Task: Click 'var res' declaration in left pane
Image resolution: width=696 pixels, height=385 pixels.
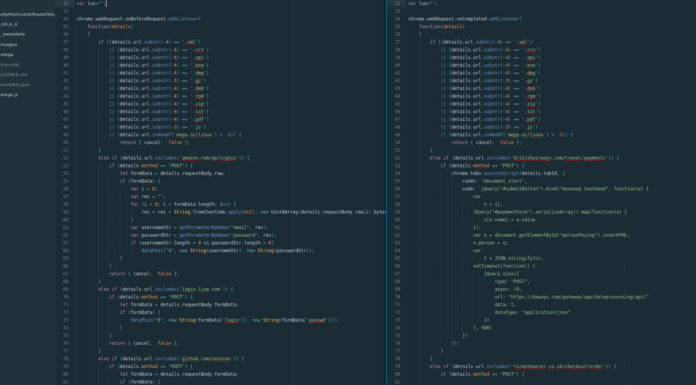Action: [x=148, y=196]
